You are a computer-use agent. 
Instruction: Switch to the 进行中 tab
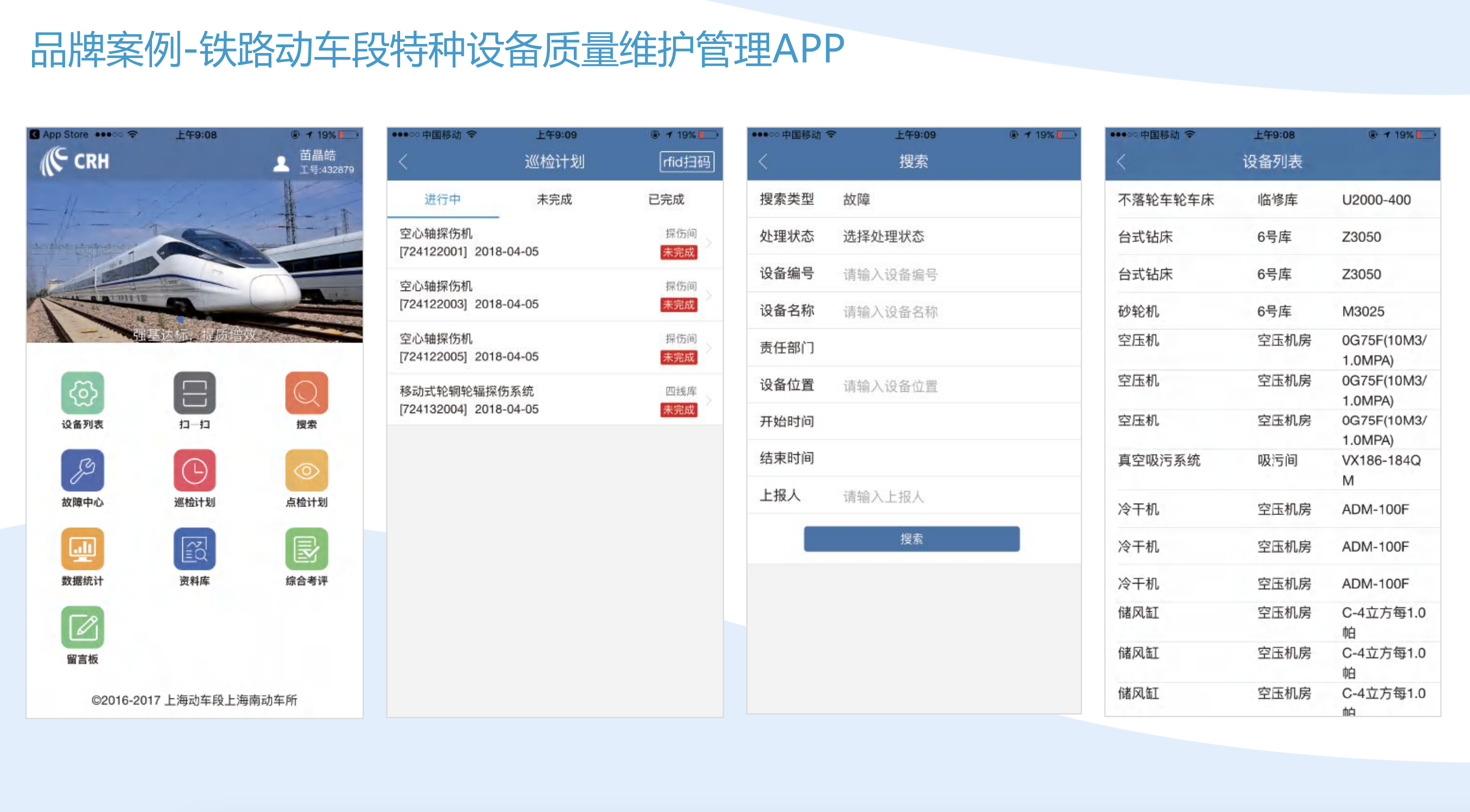tap(442, 199)
